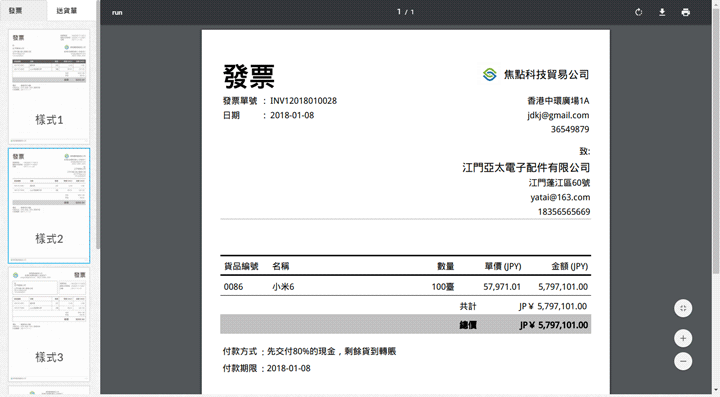Select the 樣式1 template thumbnail
This screenshot has height=397, width=720.
pyautogui.click(x=49, y=87)
